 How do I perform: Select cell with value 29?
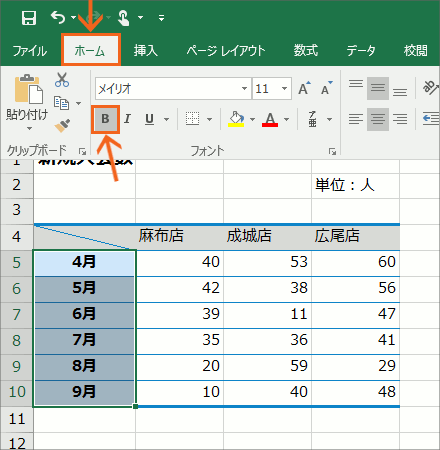(355, 367)
